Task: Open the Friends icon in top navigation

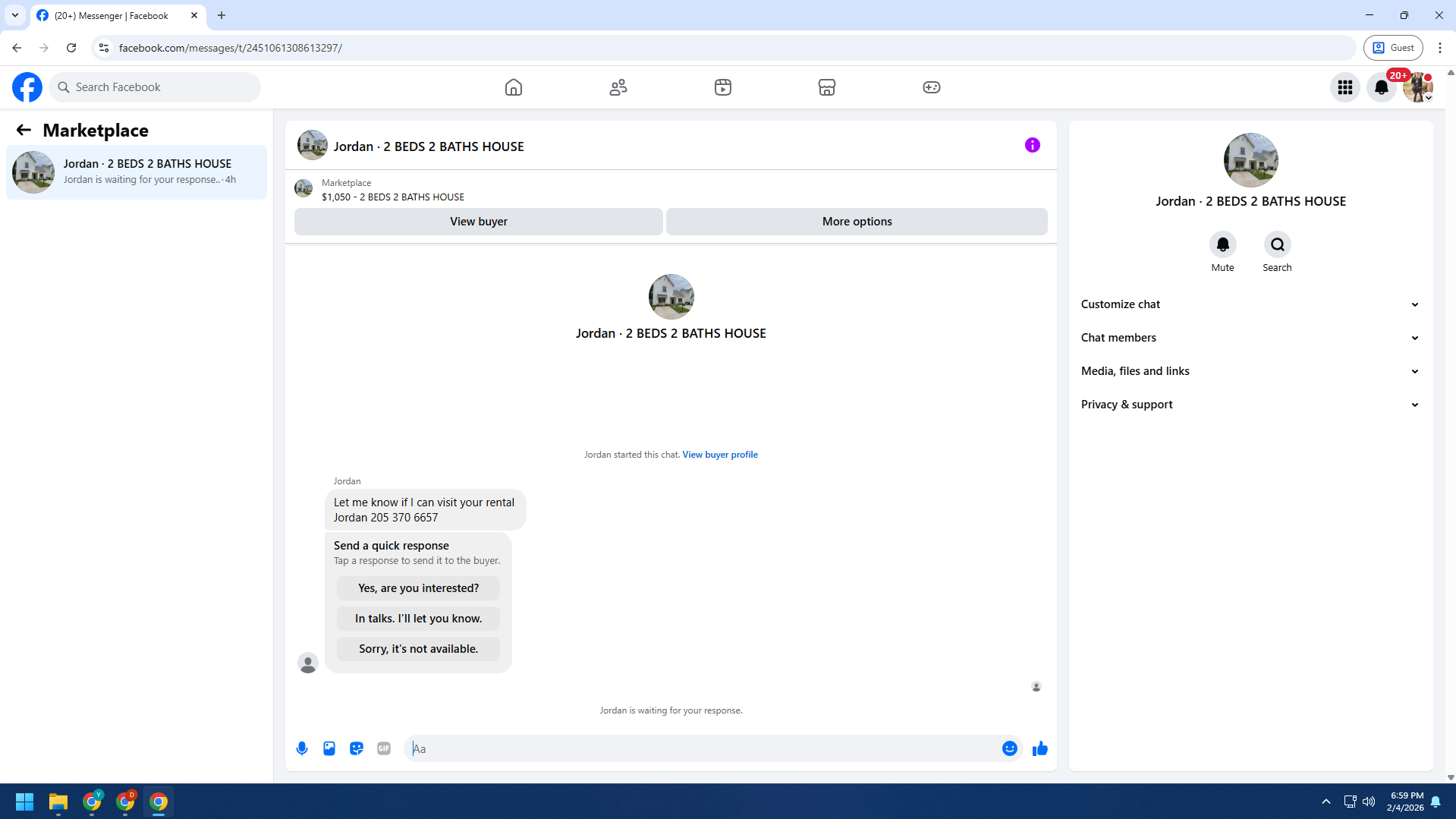Action: click(x=618, y=87)
